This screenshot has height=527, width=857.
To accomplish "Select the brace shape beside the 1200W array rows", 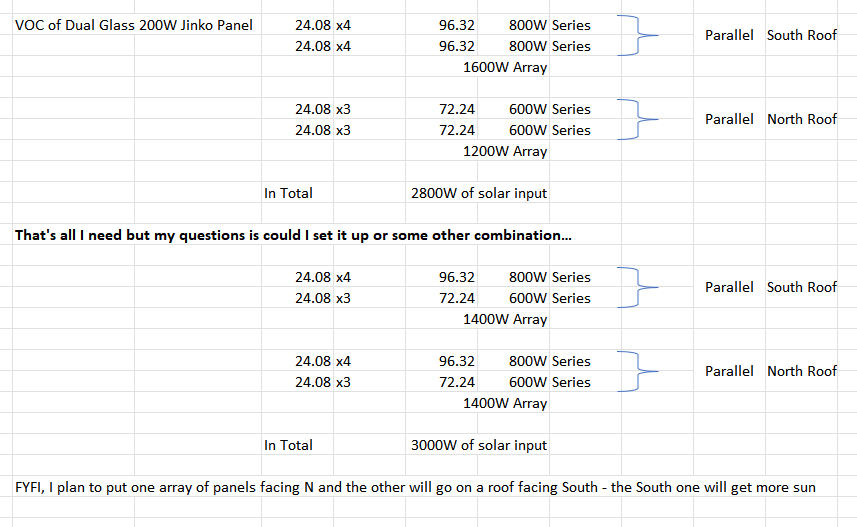I will click(634, 119).
